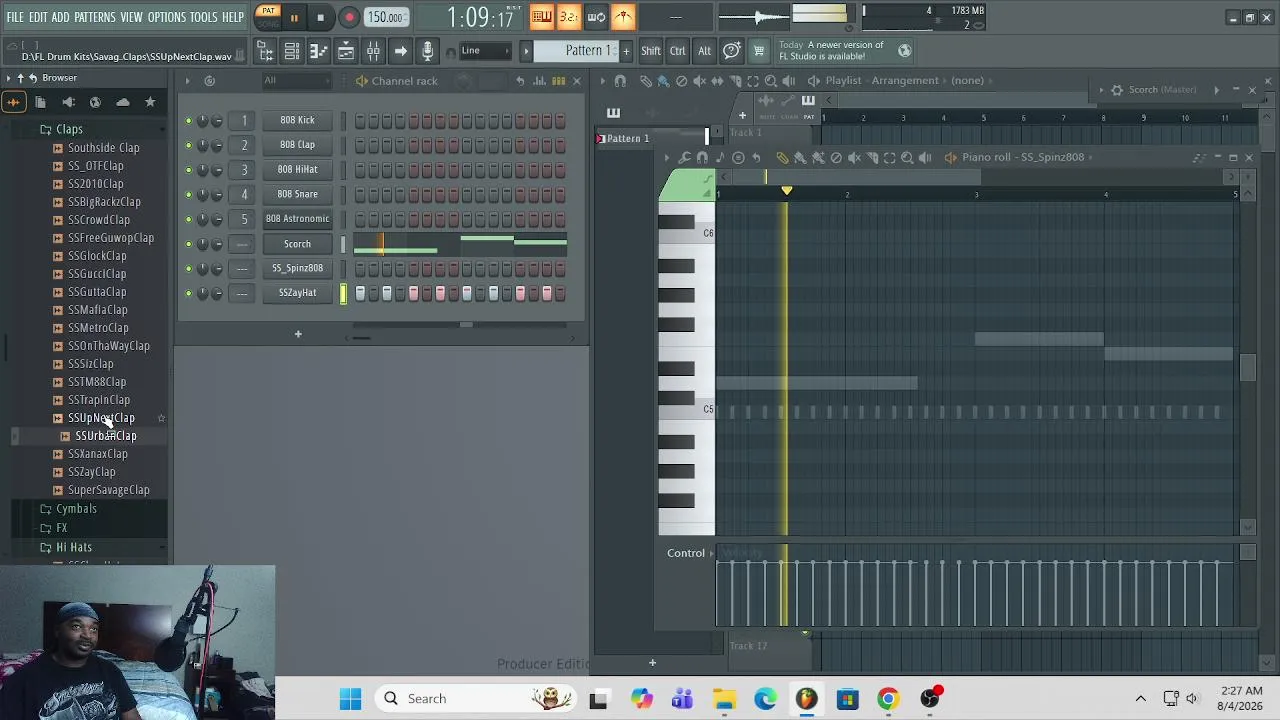Mute the 808 Clap channel using its green light

click(x=188, y=145)
